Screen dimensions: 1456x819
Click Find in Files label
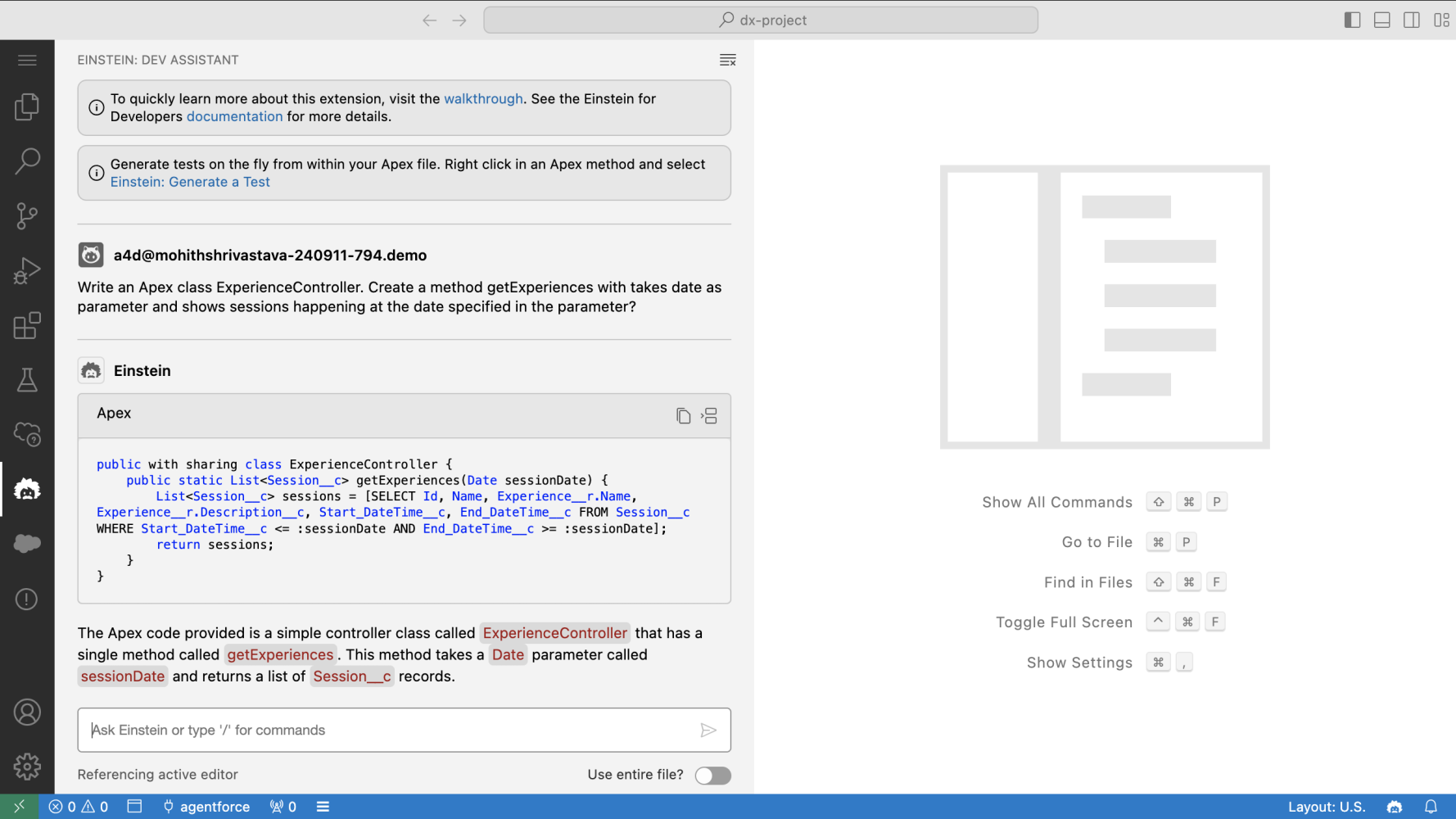pos(1088,582)
